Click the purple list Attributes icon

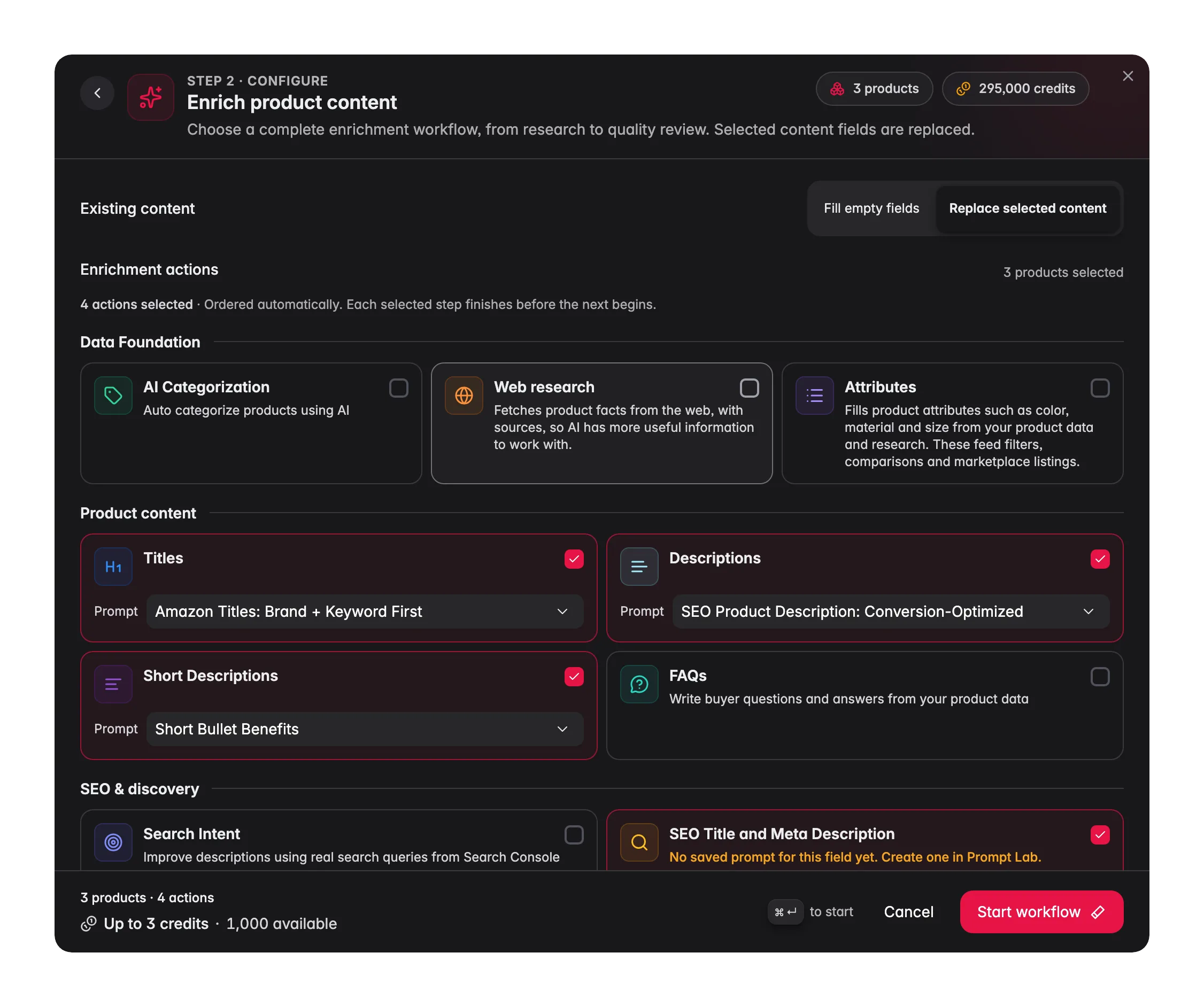coord(815,396)
